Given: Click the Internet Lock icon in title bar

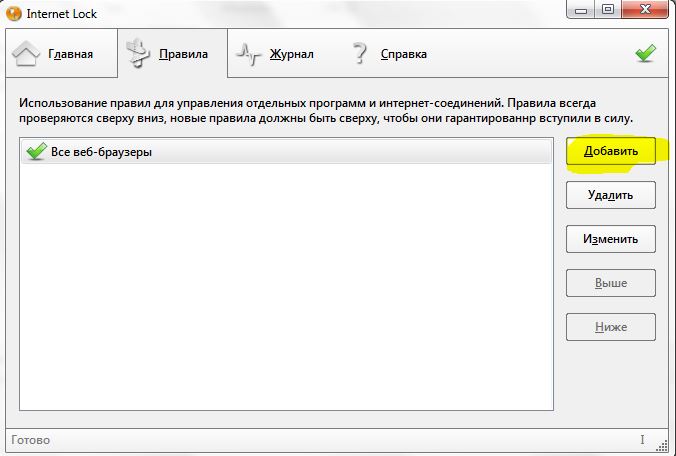Looking at the screenshot, I should tap(14, 13).
